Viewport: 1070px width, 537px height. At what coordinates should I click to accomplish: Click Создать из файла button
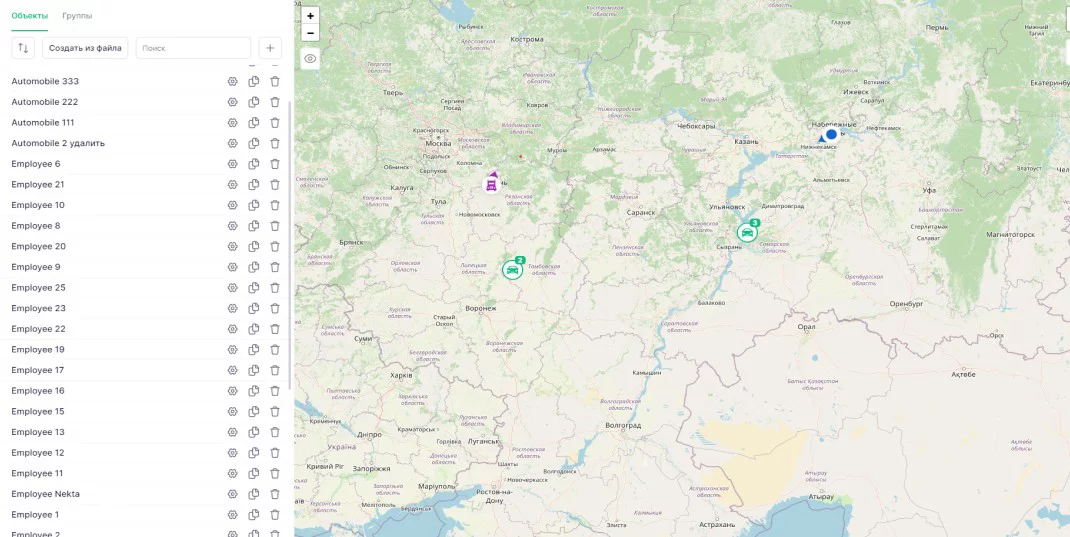click(x=85, y=48)
